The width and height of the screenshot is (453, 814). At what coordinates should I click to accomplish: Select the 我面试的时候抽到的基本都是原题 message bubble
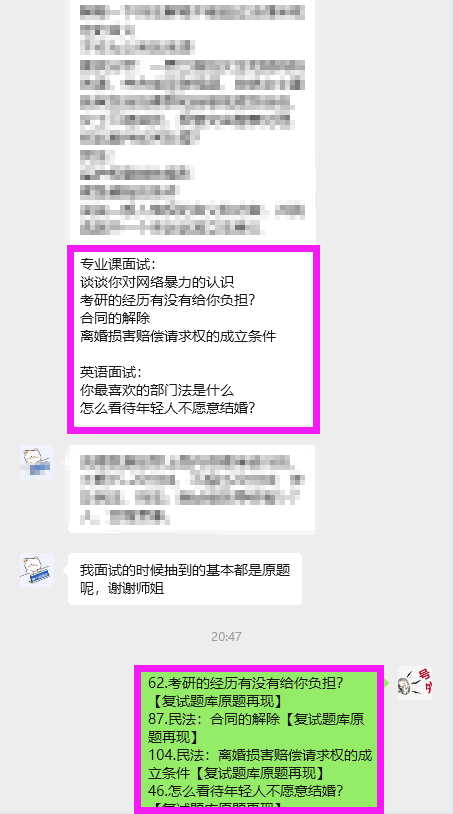tap(185, 579)
